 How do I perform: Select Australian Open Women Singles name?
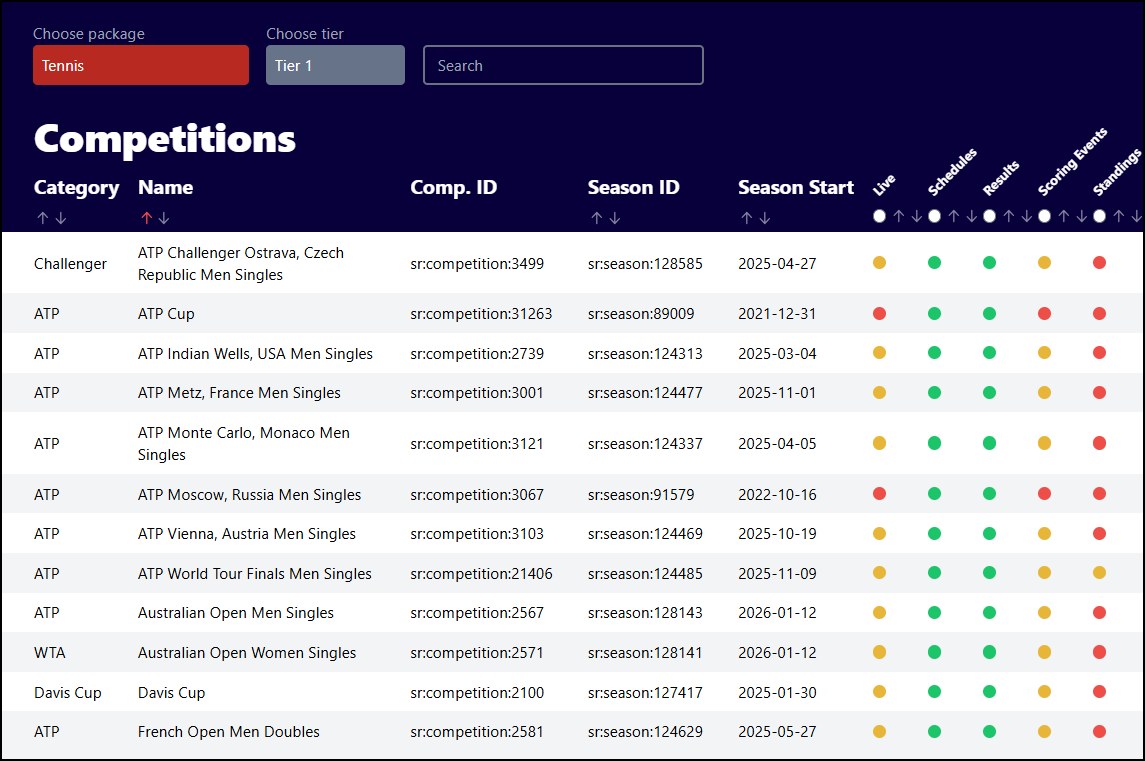tap(247, 653)
